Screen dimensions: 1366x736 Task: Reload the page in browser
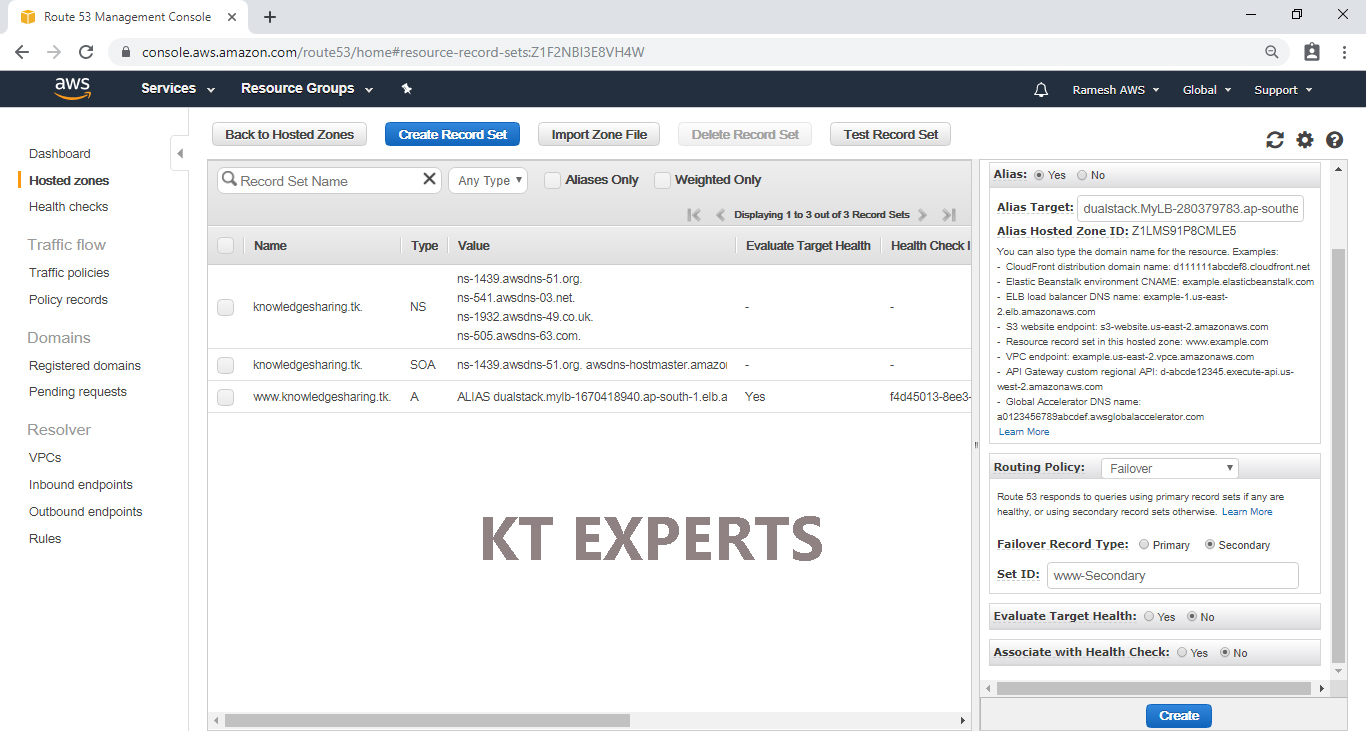[x=86, y=52]
